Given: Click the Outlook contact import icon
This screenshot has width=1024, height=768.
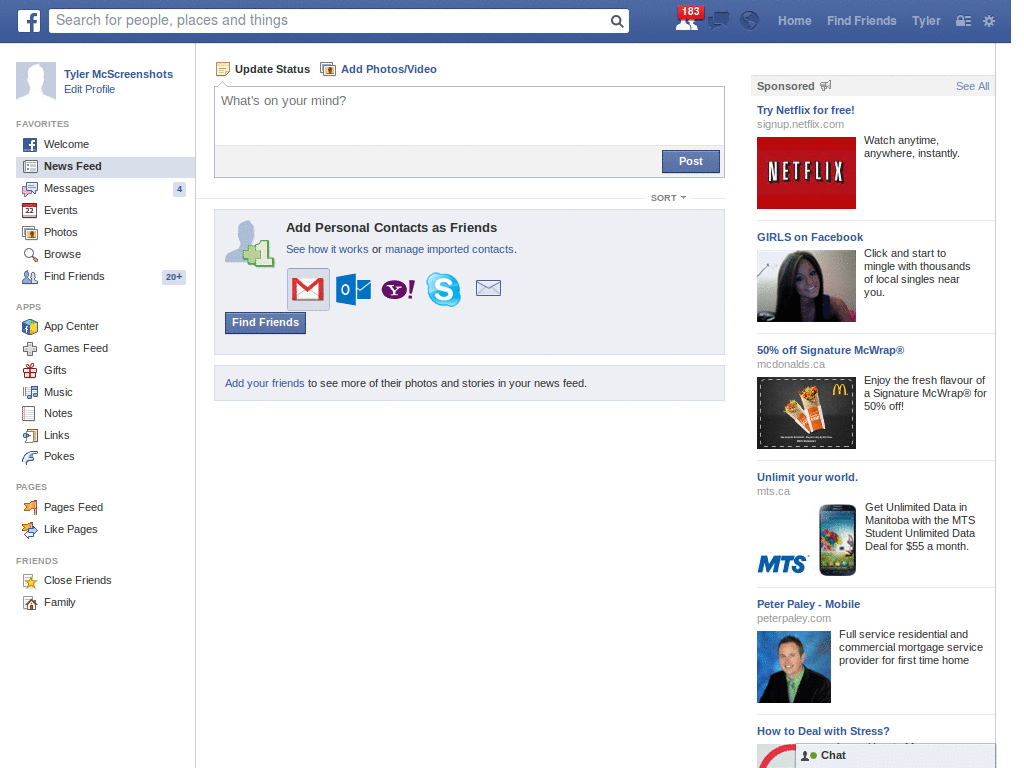Looking at the screenshot, I should [x=353, y=289].
